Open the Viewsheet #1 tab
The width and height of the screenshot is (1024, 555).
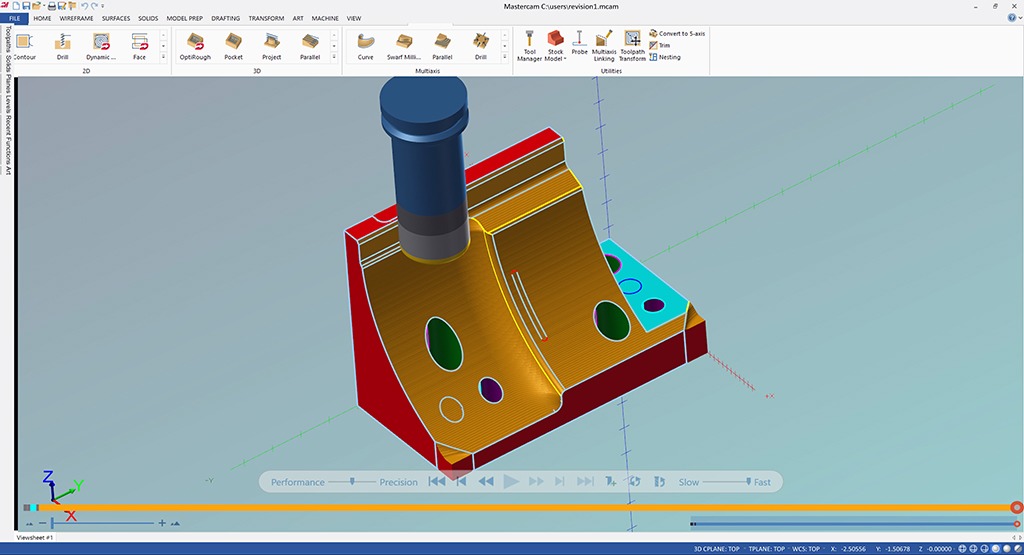click(x=35, y=537)
